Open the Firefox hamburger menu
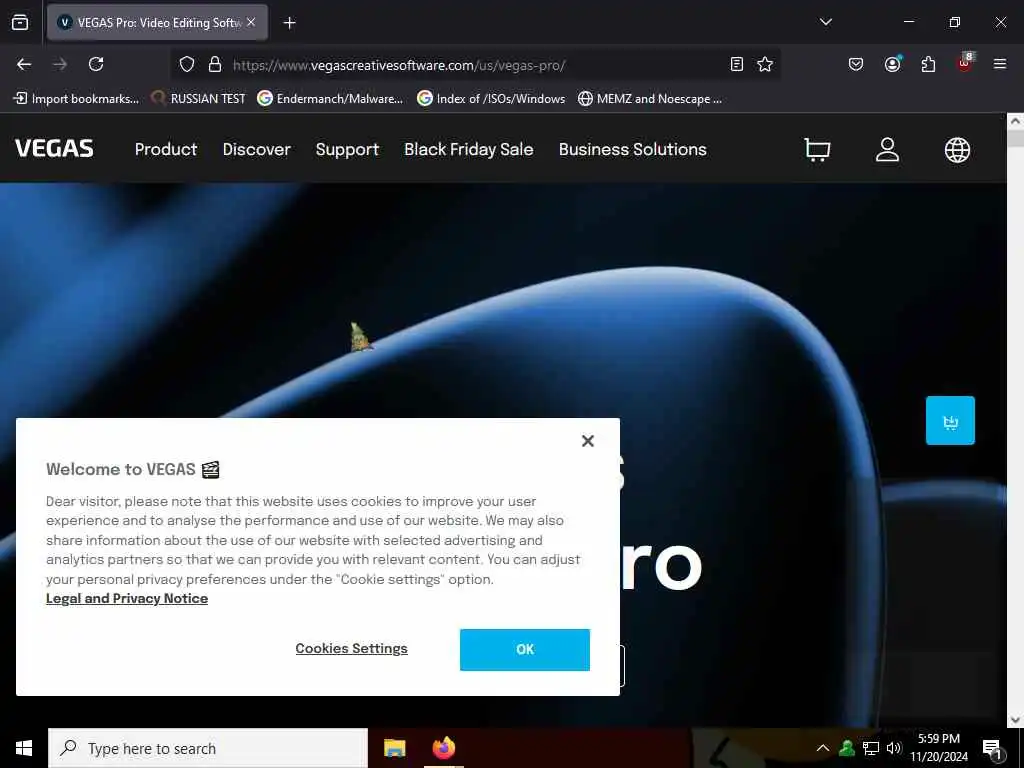This screenshot has height=768, width=1024. point(999,64)
